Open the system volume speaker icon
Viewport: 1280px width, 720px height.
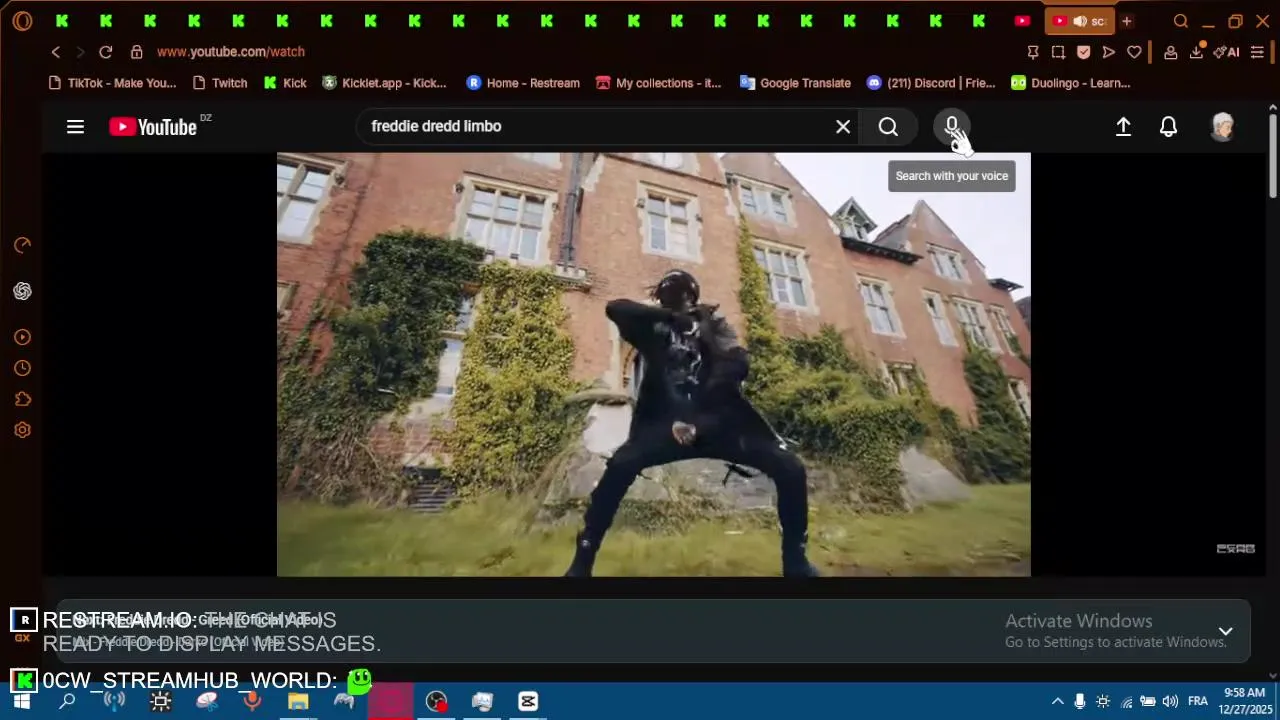[x=1170, y=701]
